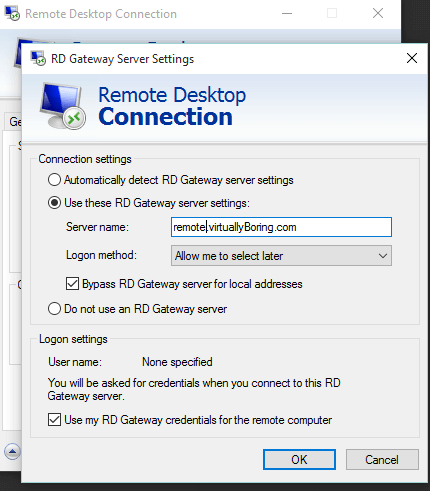Toggle Bypass RD Gateway server for local addresses
The image size is (430, 491).
click(x=72, y=284)
